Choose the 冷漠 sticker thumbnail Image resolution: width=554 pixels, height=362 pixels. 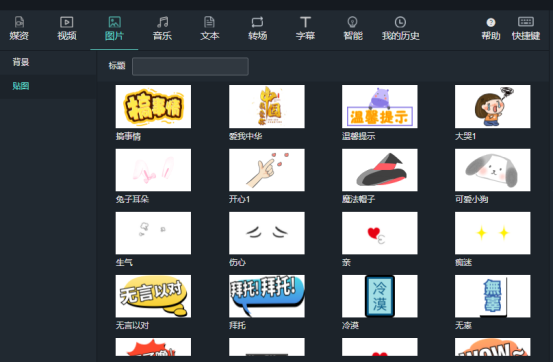click(379, 296)
